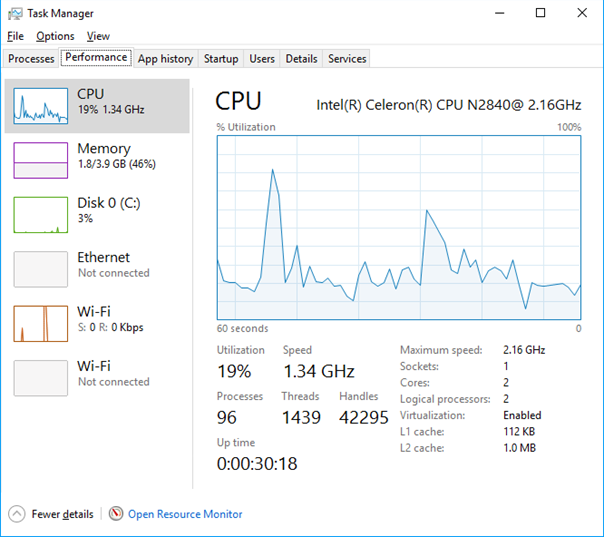Show the Details tab

point(301,59)
